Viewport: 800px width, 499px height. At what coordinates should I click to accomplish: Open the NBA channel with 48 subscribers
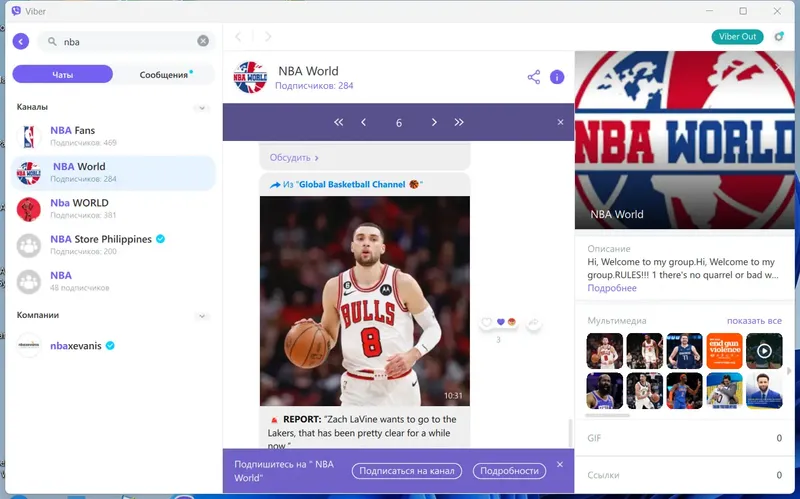tap(113, 281)
